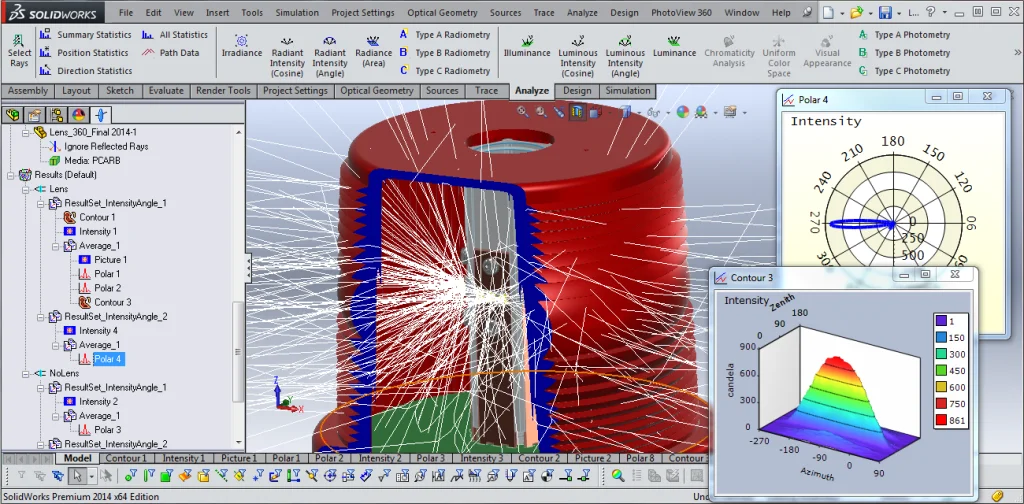Open the DisplayManager panel tab
1024x504 pixels.
tap(78, 116)
